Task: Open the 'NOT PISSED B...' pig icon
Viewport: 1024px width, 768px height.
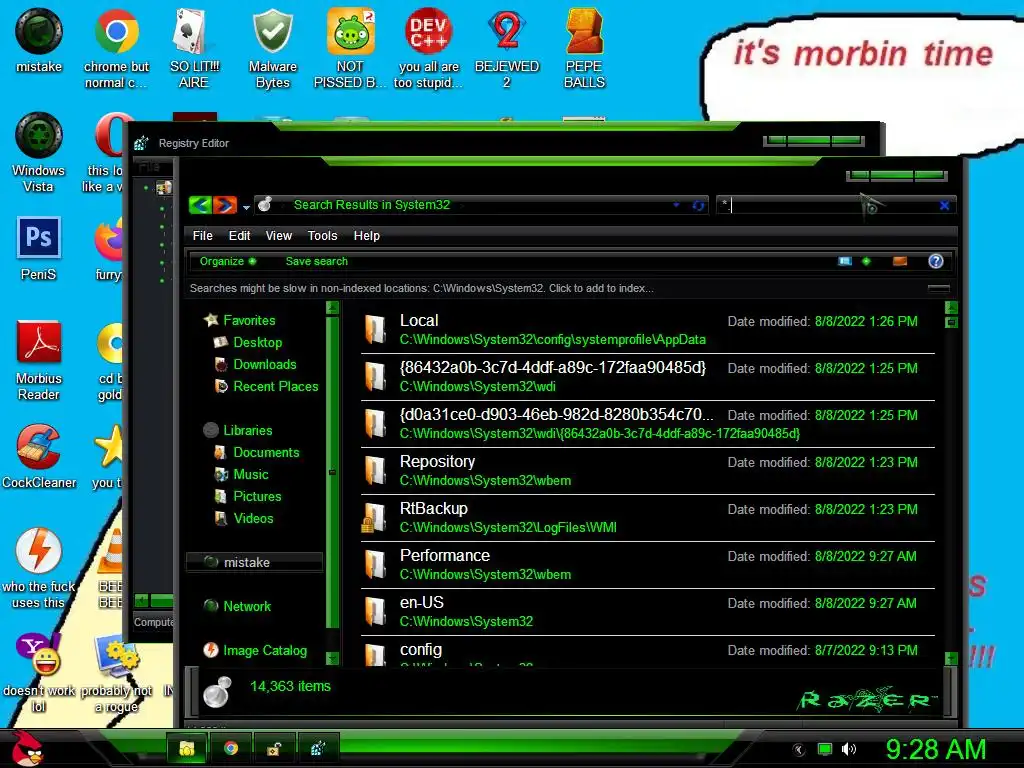Action: (x=350, y=48)
